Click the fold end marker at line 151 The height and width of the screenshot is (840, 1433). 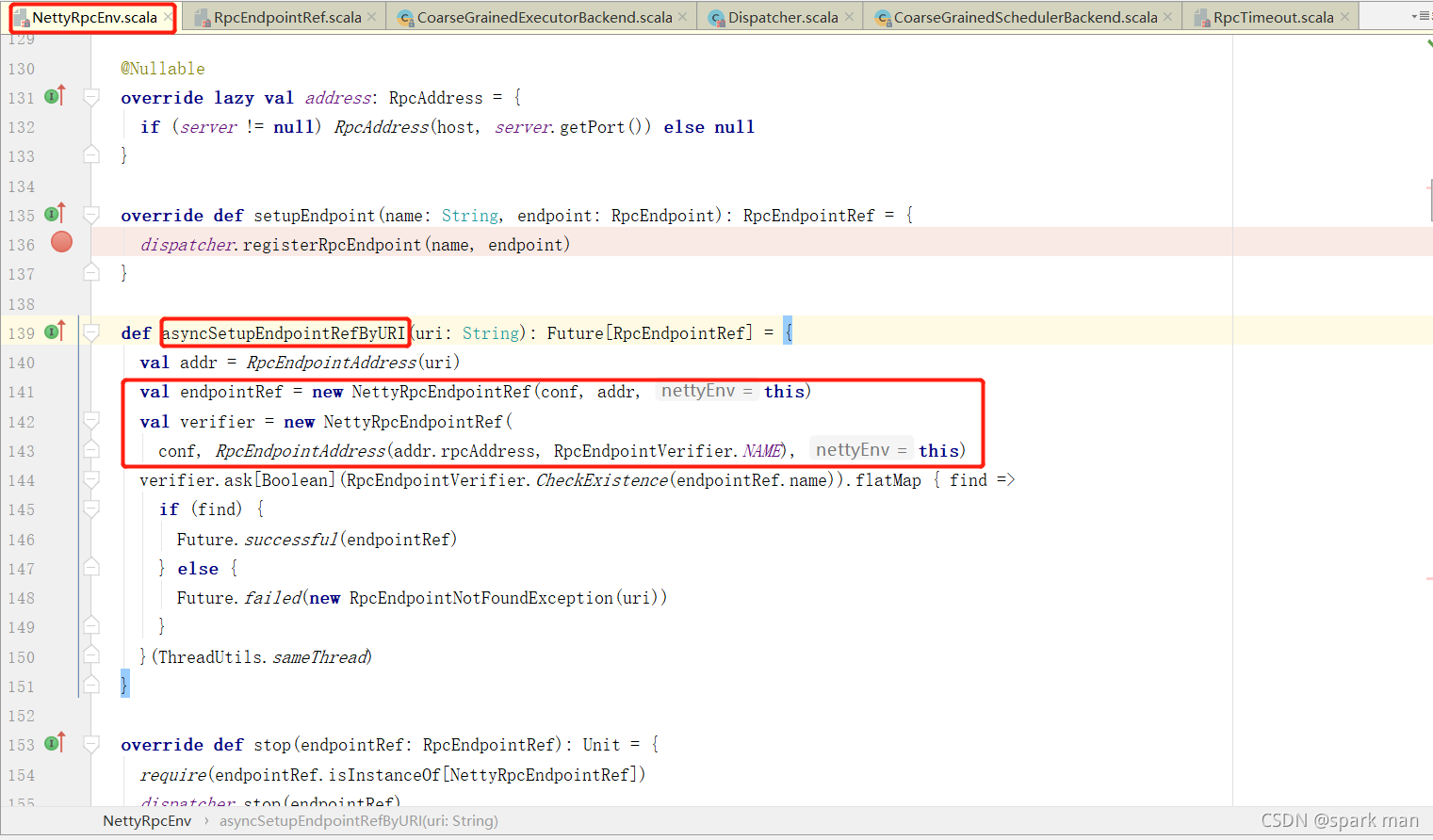(91, 685)
